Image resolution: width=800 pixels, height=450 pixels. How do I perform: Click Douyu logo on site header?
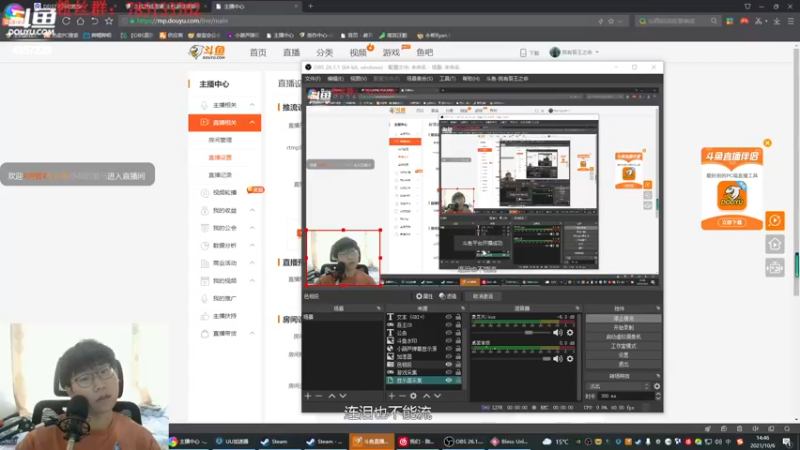207,52
